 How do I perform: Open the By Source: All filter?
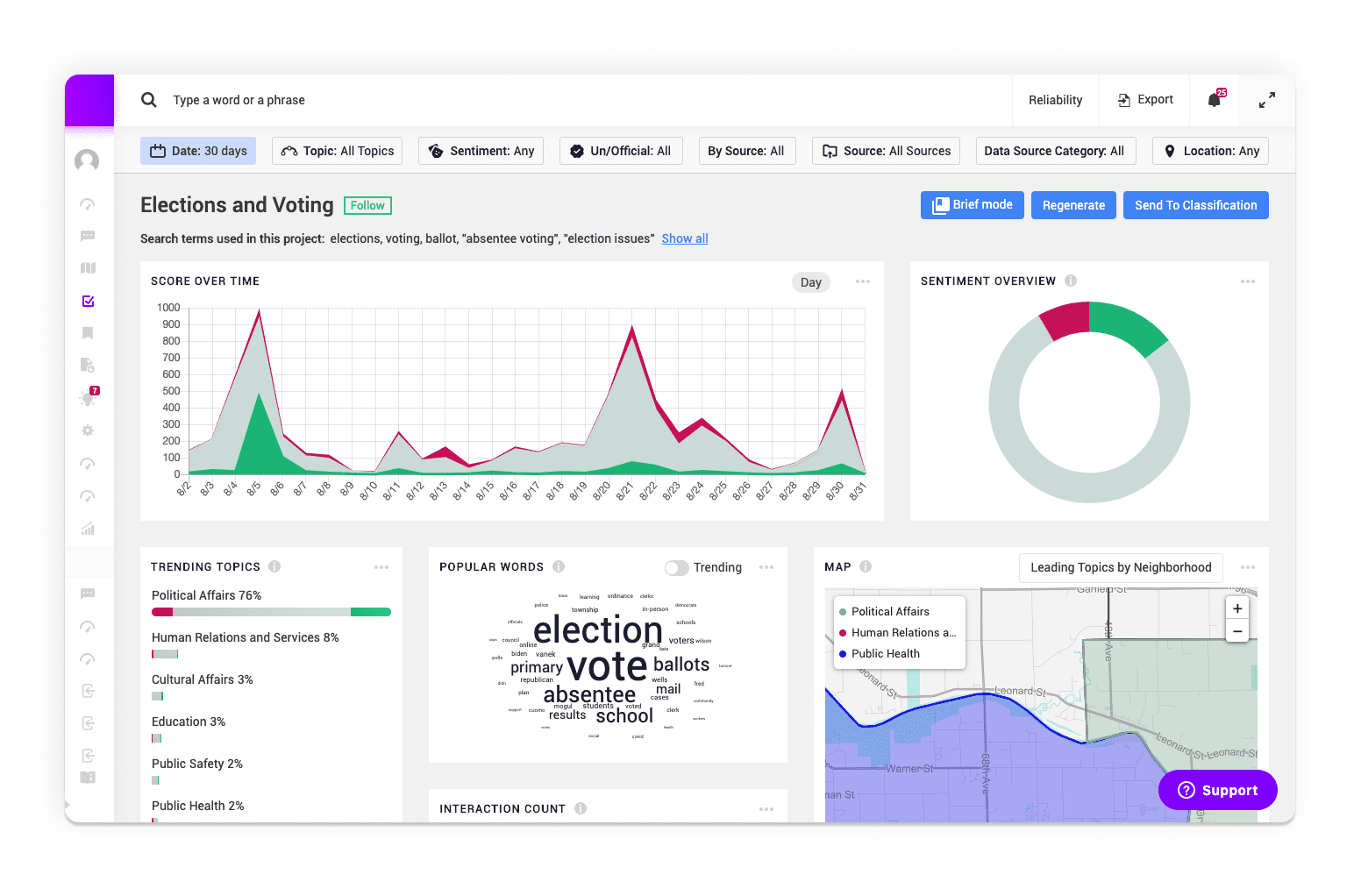pyautogui.click(x=747, y=151)
